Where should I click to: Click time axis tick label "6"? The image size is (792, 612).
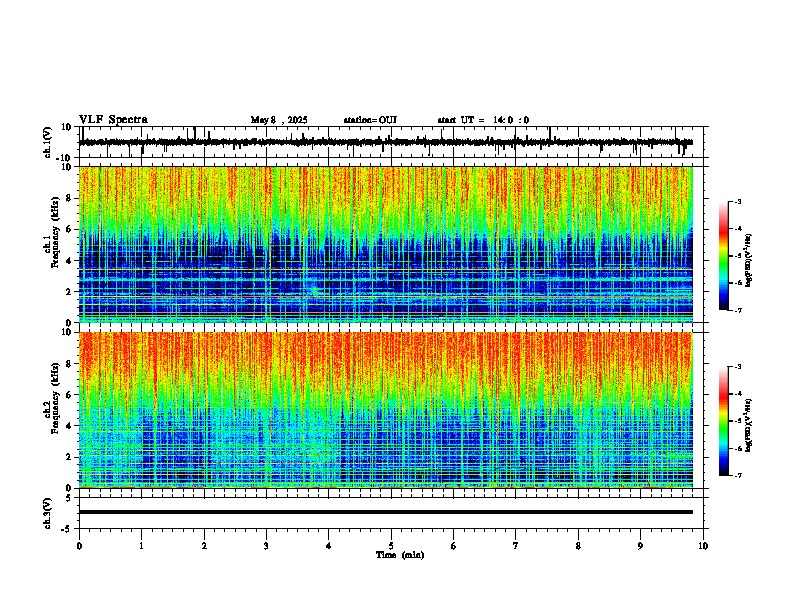(x=454, y=546)
